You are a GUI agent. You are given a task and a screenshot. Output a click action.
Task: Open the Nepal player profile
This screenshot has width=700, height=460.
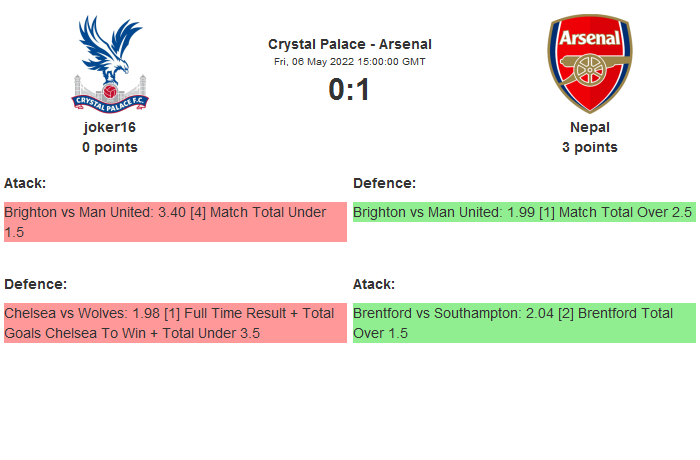pyautogui.click(x=590, y=127)
